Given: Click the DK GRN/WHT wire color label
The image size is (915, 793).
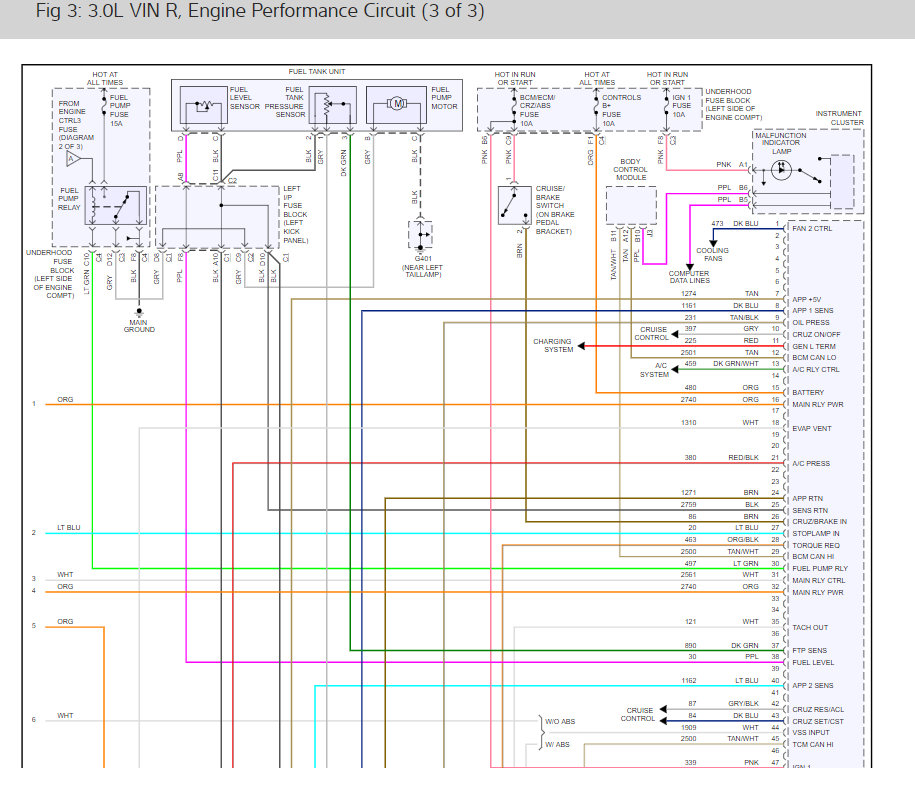Looking at the screenshot, I should pos(736,364).
